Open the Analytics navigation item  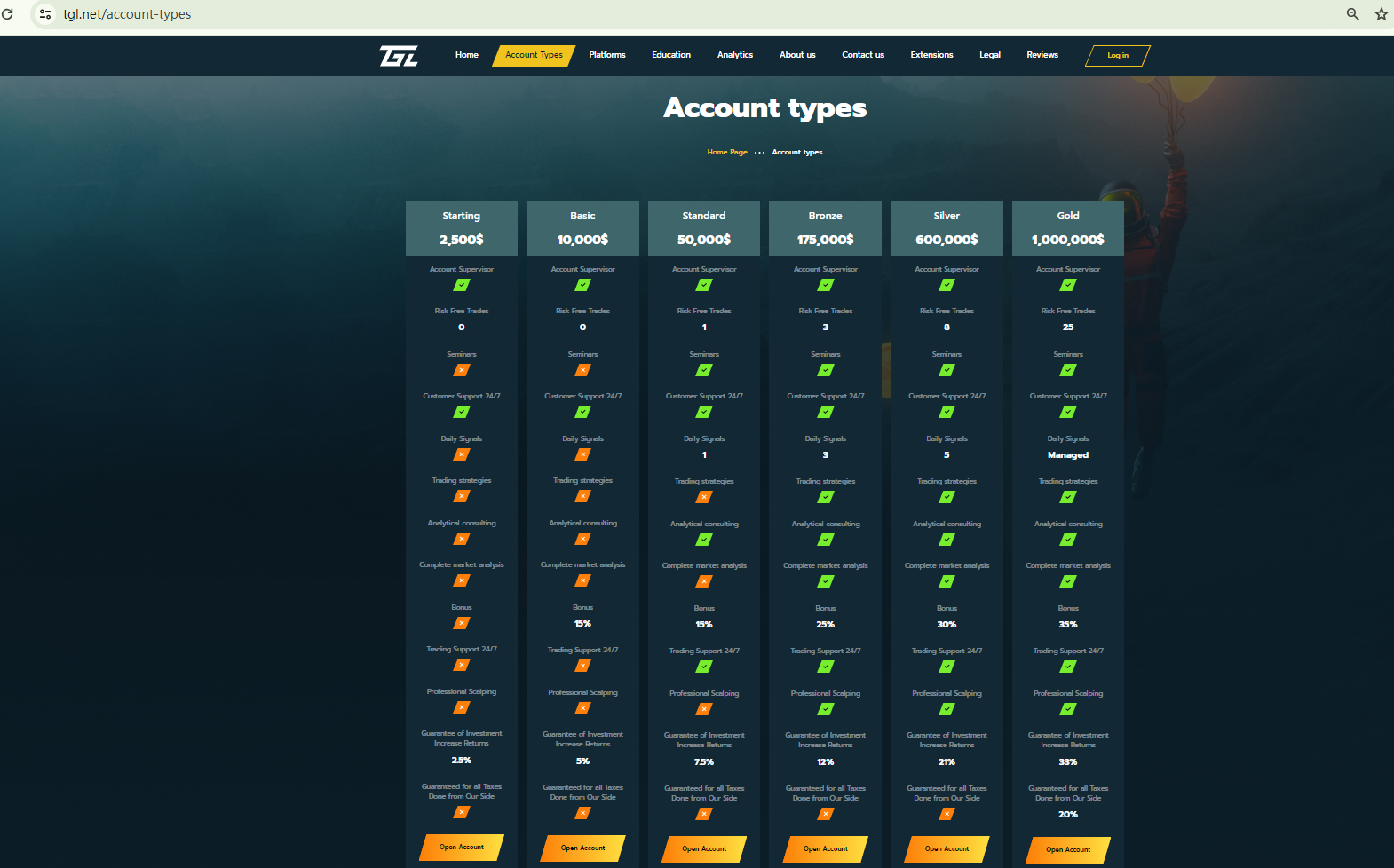click(735, 55)
